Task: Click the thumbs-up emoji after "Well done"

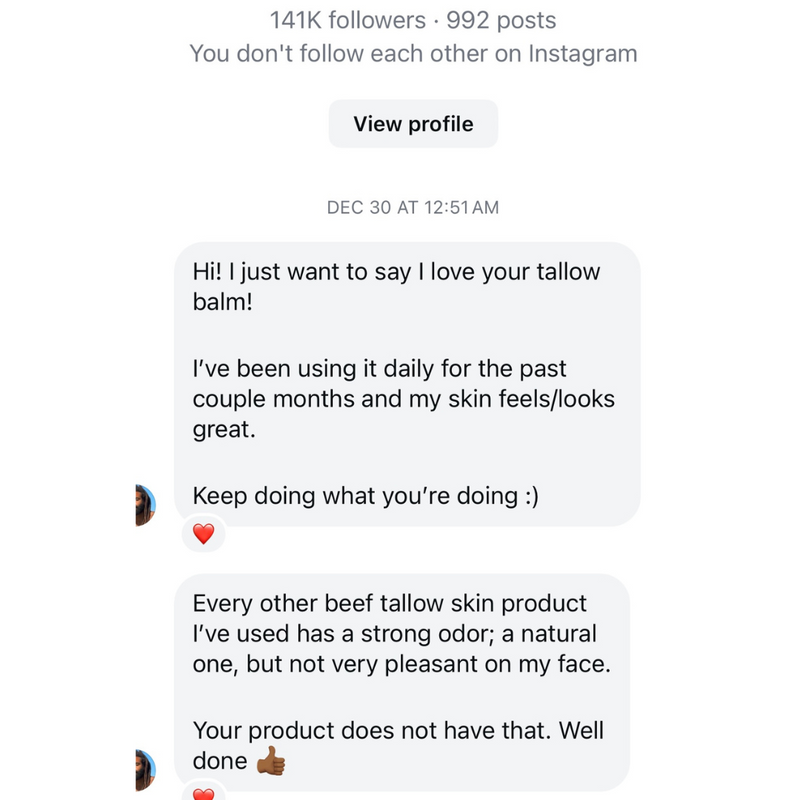Action: [271, 762]
